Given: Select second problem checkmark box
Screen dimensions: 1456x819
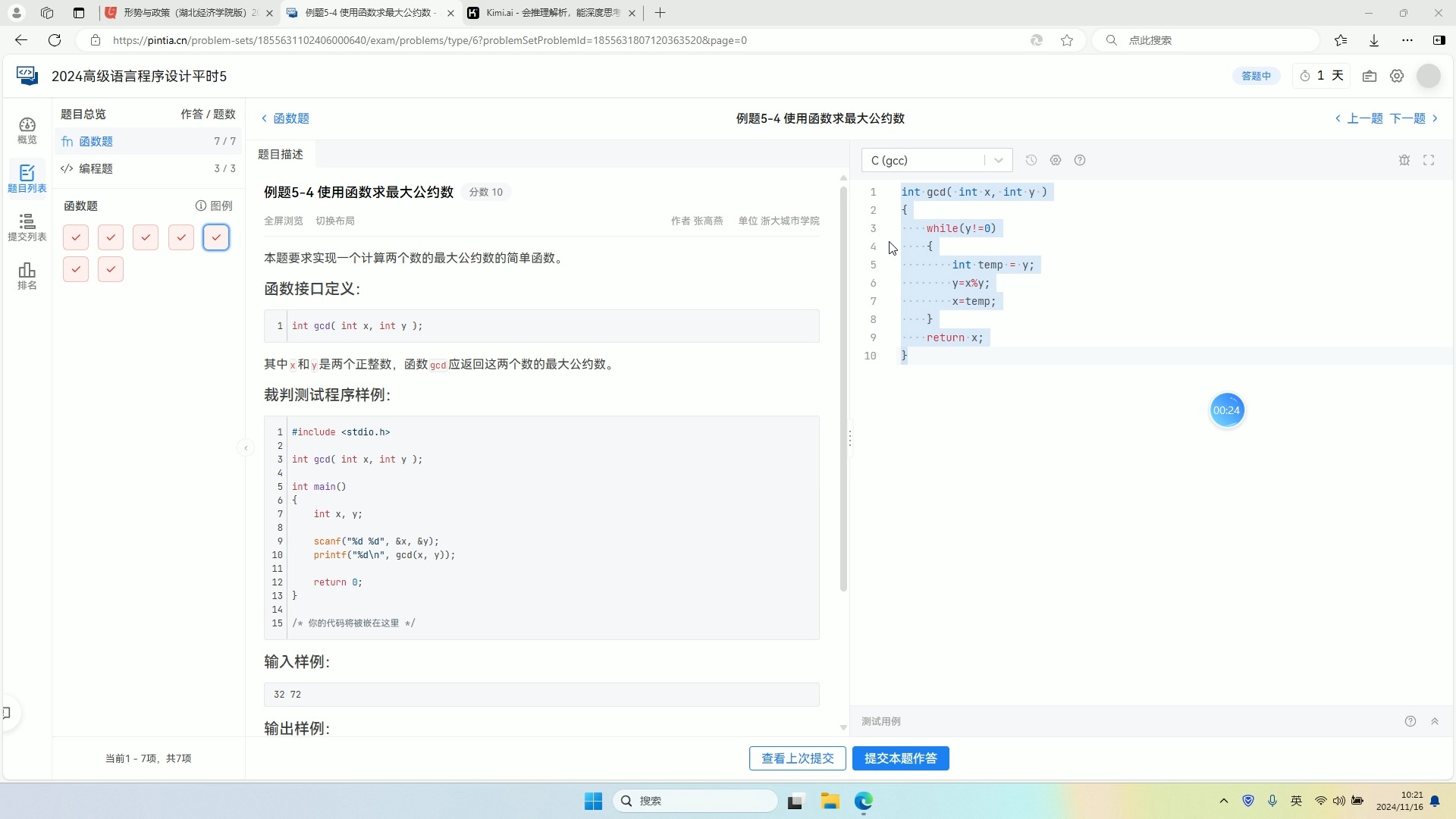Looking at the screenshot, I should tap(111, 237).
